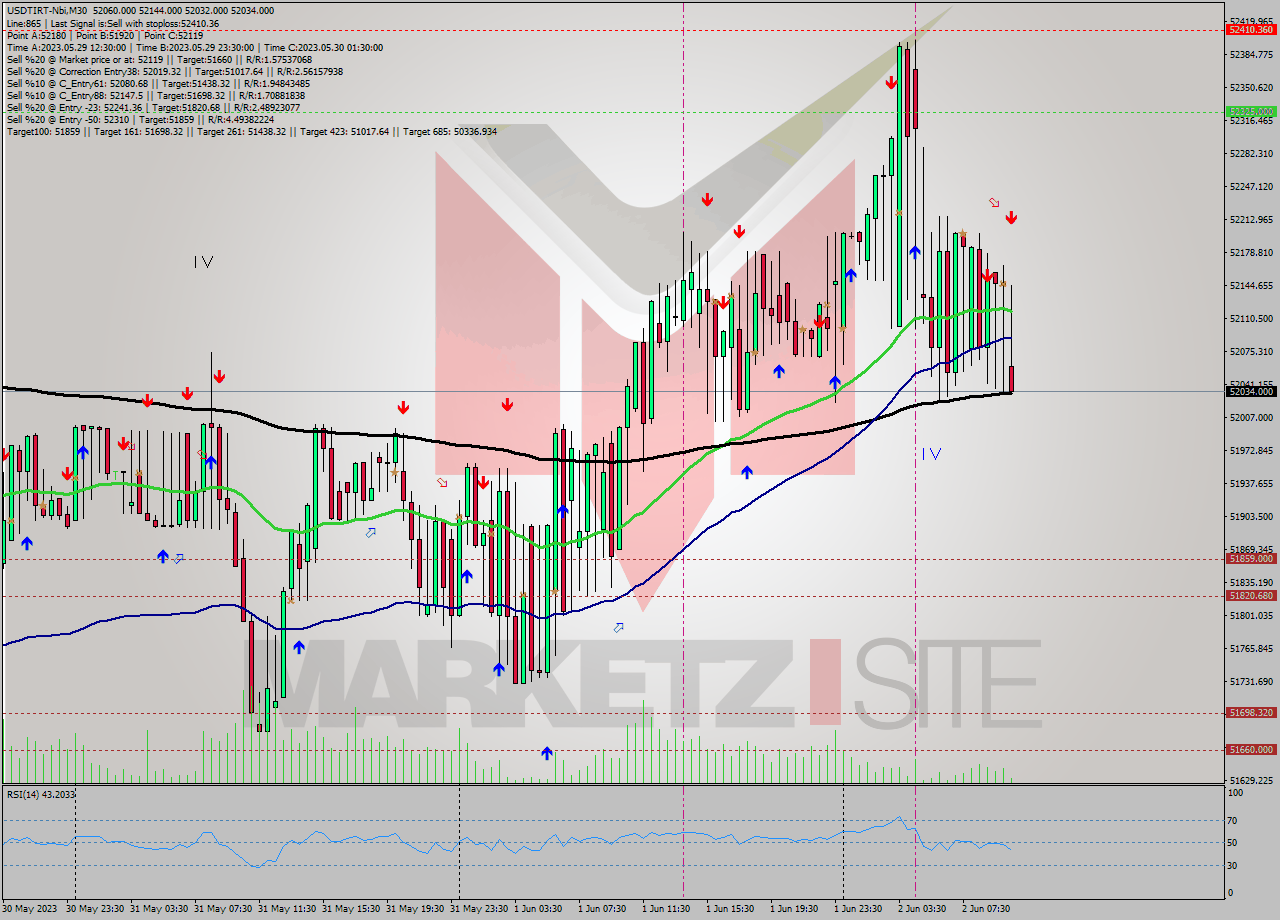
Task: Click the 'Sell %10 @ C_Entry88' line
Action: pos(155,95)
